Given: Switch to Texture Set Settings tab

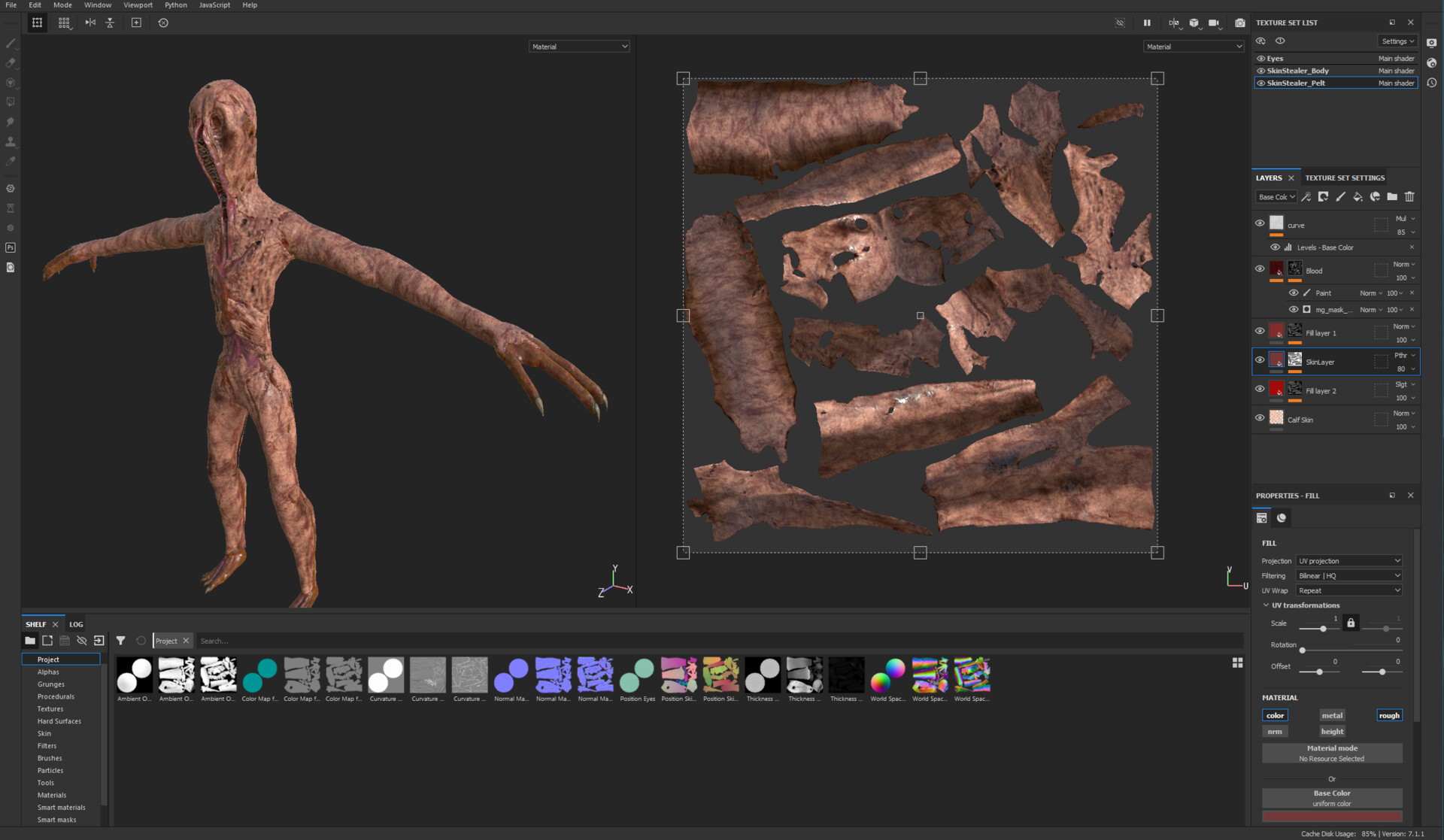Looking at the screenshot, I should 1345,178.
